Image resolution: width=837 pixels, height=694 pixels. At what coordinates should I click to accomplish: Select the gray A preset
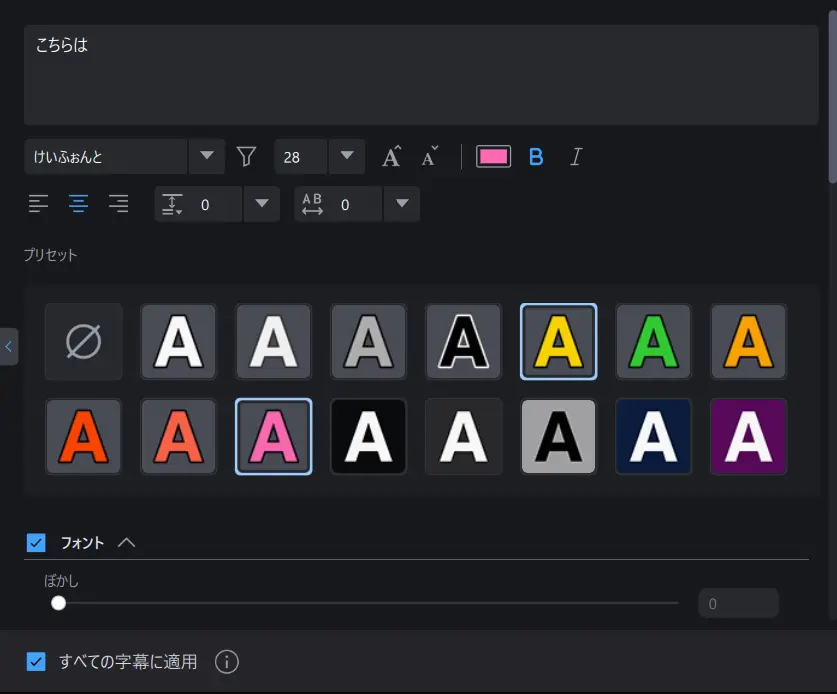(368, 342)
